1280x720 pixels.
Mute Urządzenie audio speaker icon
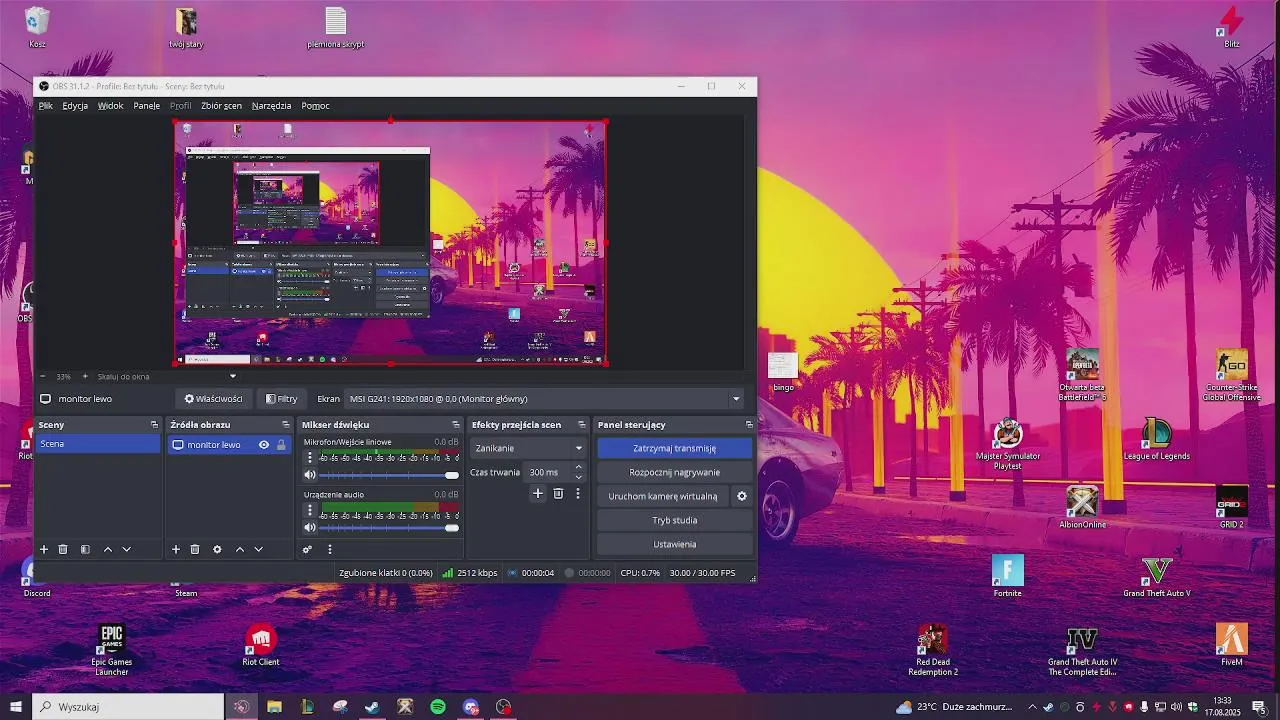pos(310,528)
